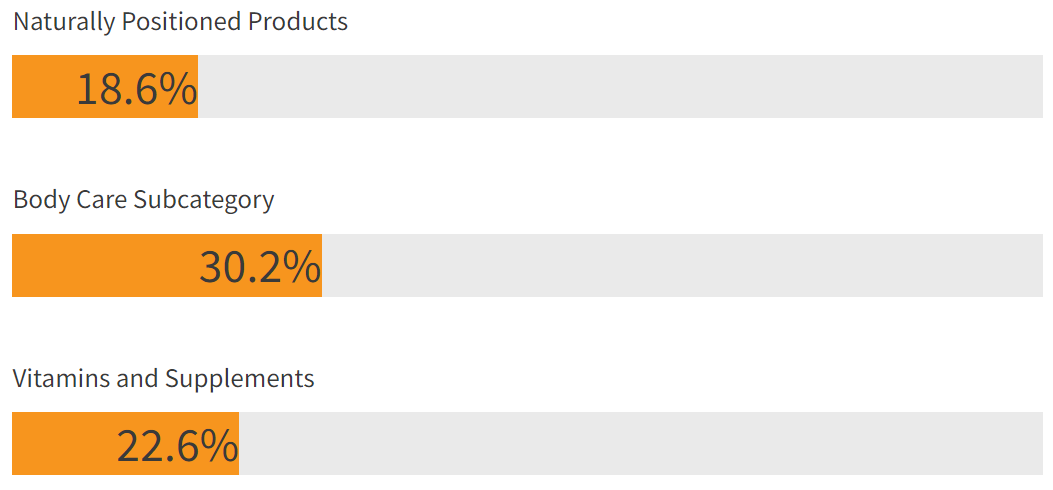Click the grey remainder of the Naturally Positioned bar
Screen dimensions: 1053x490
(x=621, y=87)
